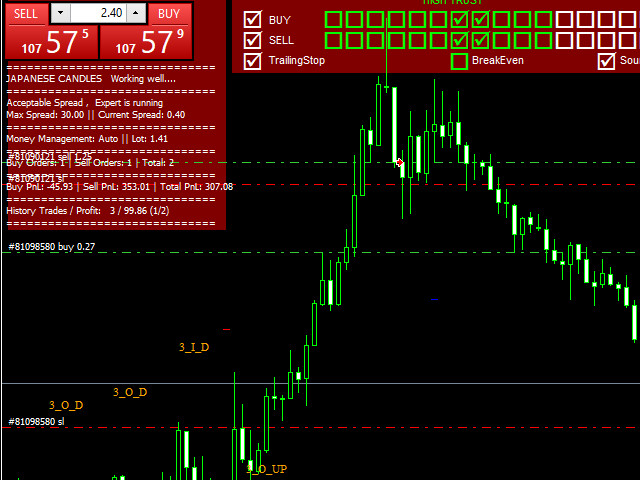Tick the second green box in SELL row
This screenshot has height=480, width=640.
click(x=354, y=40)
